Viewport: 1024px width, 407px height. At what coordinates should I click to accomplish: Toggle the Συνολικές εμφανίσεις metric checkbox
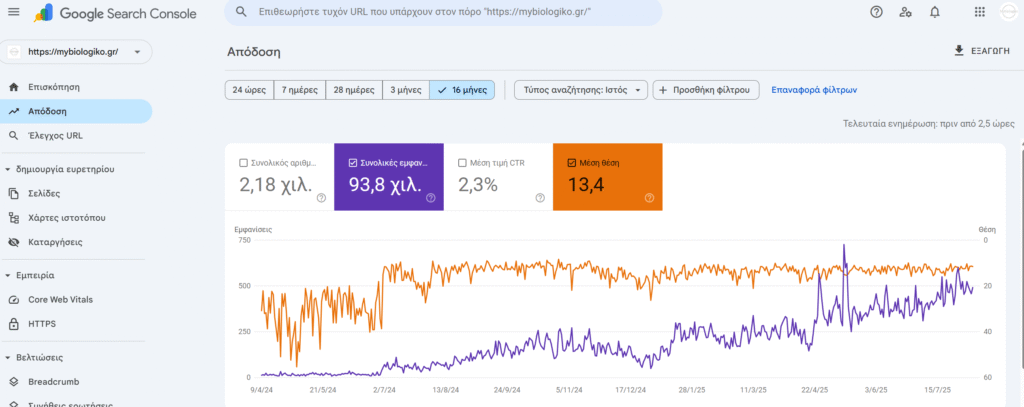tap(353, 163)
